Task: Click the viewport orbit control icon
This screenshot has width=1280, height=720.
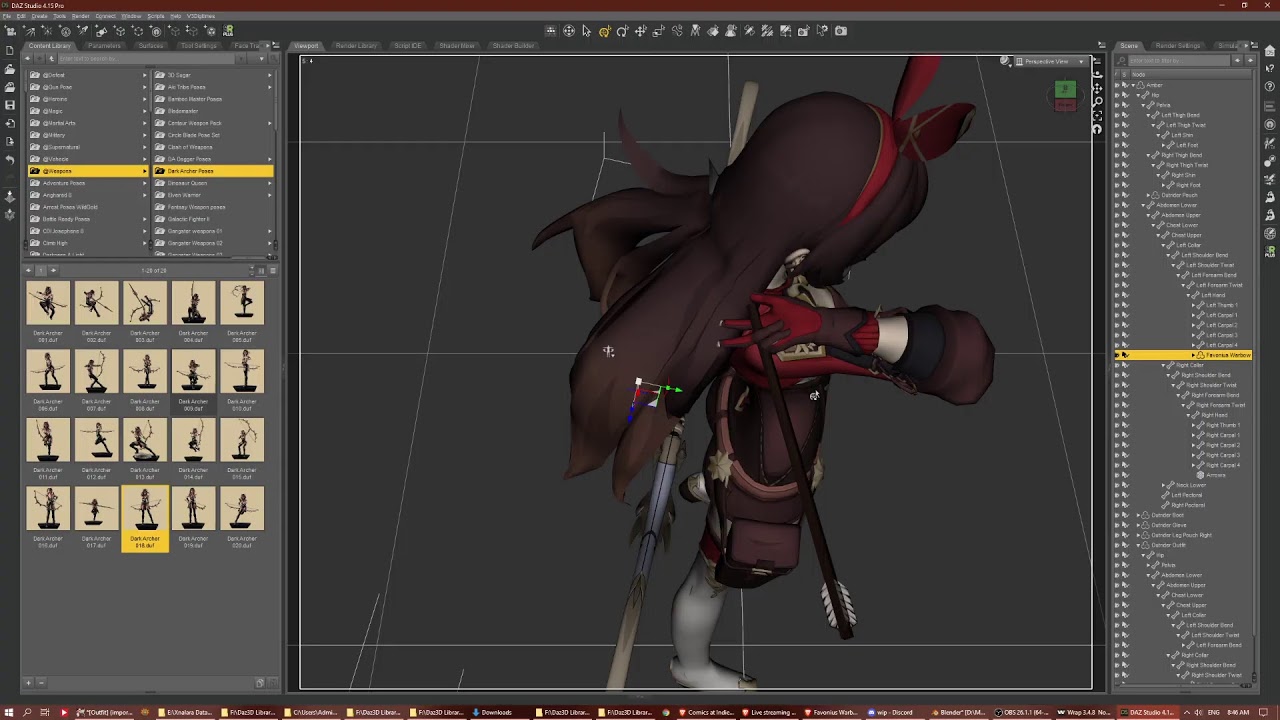Action: (x=1099, y=75)
